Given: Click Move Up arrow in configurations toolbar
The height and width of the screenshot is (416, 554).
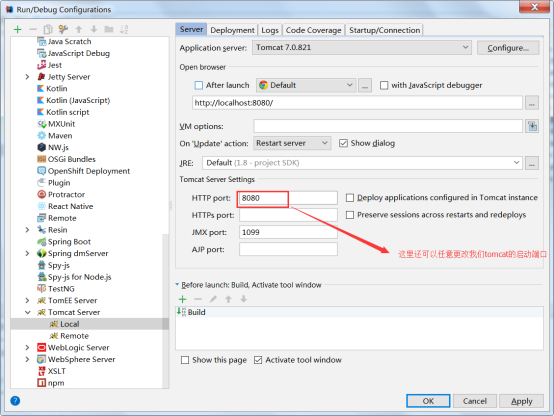Looking at the screenshot, I should pos(79,29).
